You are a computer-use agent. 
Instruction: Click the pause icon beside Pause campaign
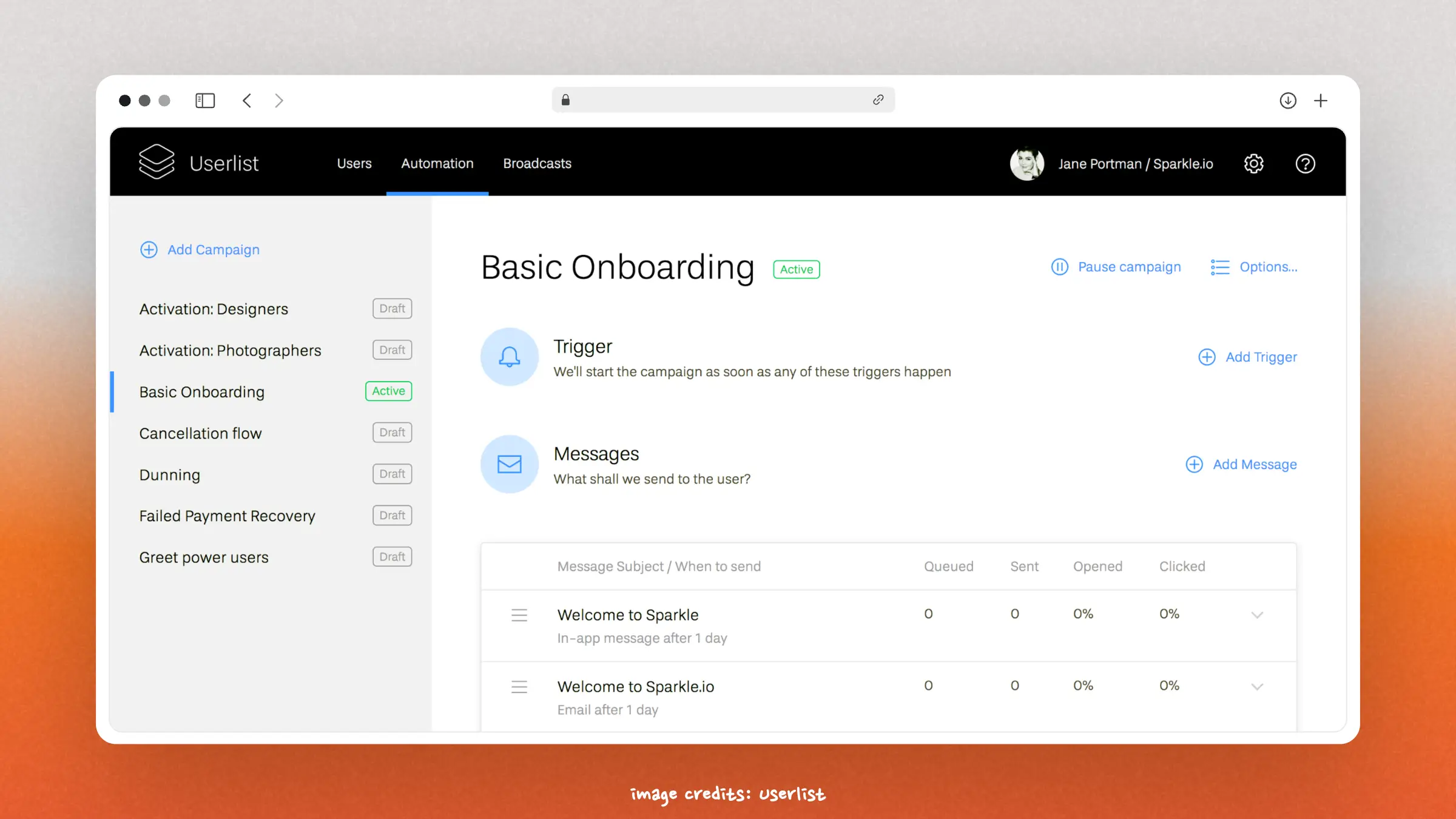click(1059, 267)
